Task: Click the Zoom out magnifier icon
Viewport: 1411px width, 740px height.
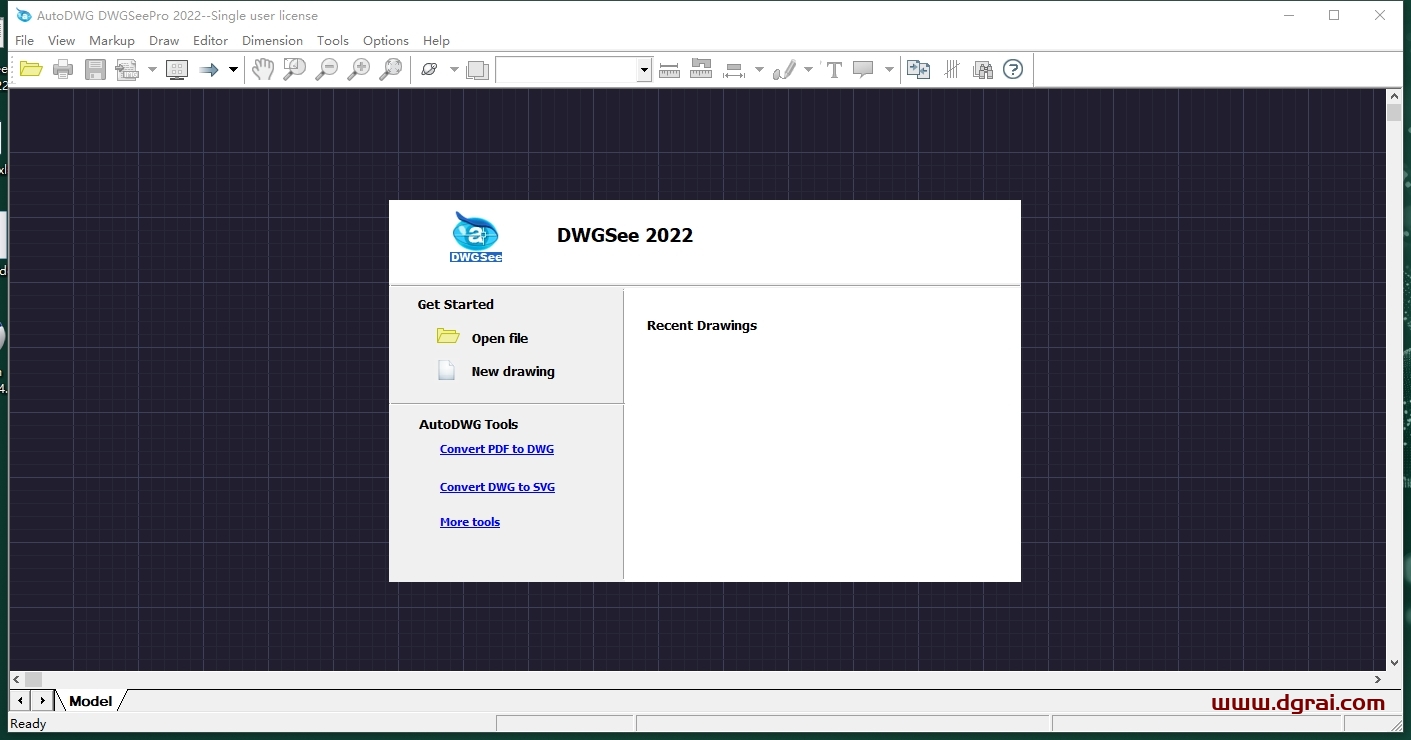Action: (x=326, y=69)
